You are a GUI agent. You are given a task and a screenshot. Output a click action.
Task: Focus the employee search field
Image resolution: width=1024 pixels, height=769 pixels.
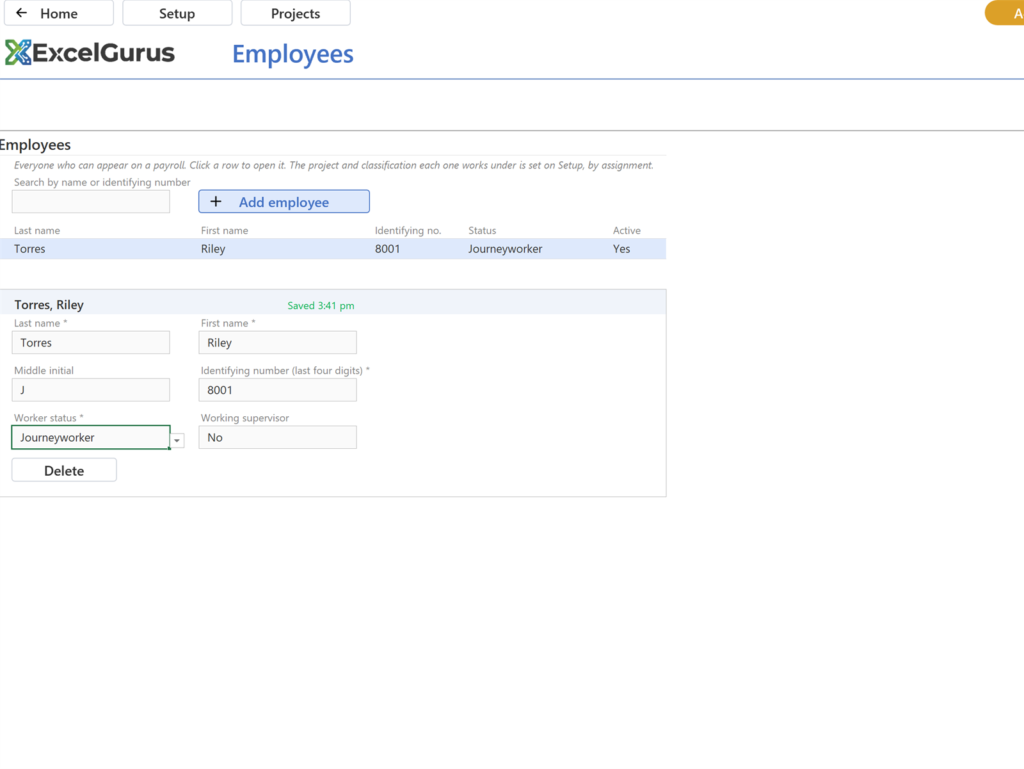[x=91, y=201]
